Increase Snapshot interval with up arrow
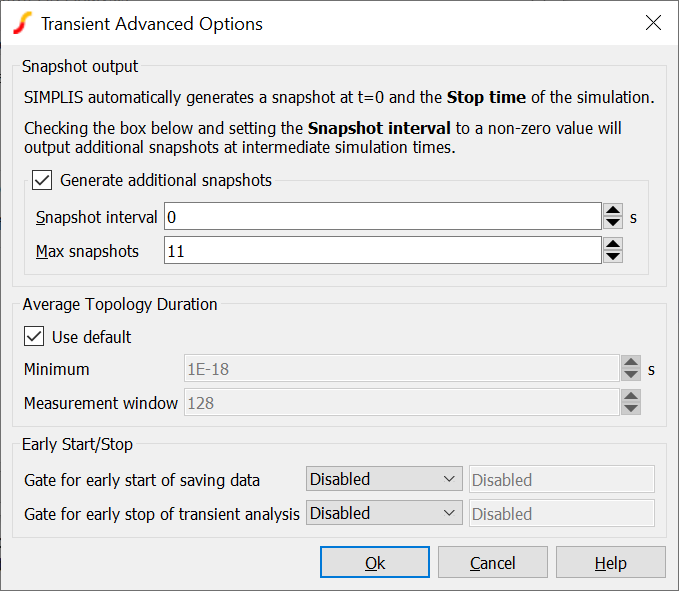Viewport: 679px width, 591px height. click(x=613, y=210)
